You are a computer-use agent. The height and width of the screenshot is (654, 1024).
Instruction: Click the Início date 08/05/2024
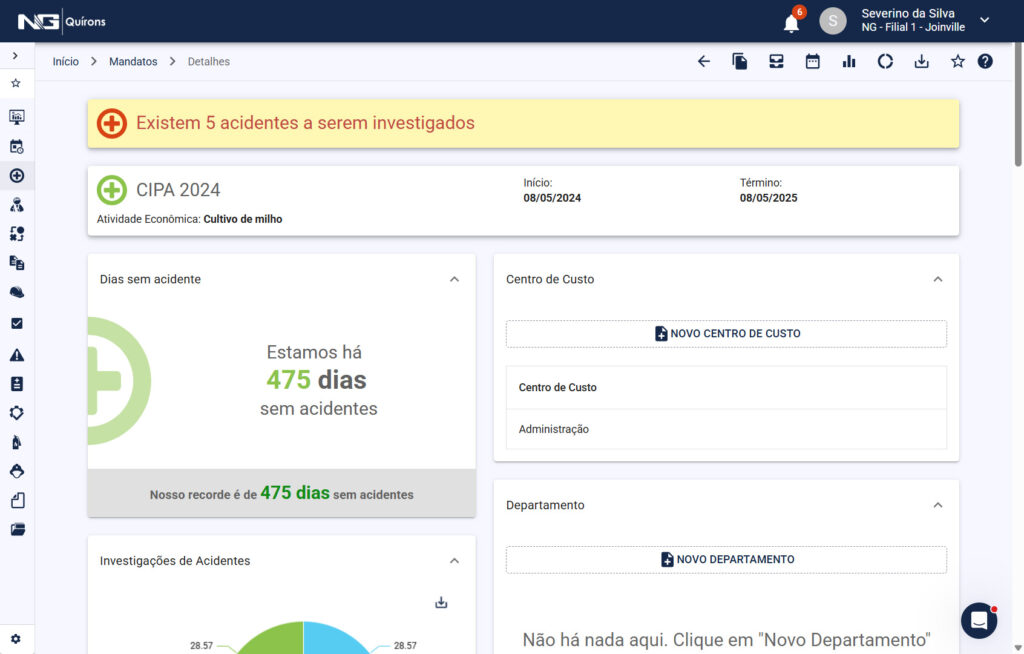tap(552, 198)
